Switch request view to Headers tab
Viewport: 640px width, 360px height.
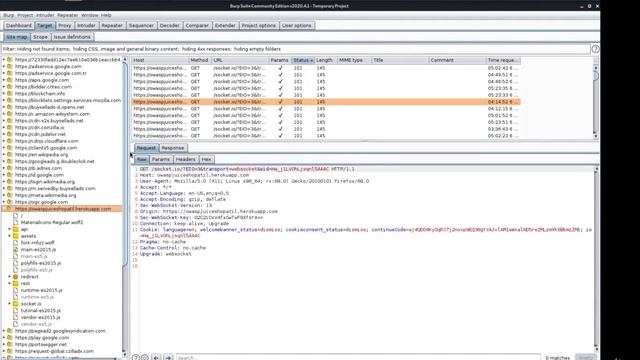186,159
